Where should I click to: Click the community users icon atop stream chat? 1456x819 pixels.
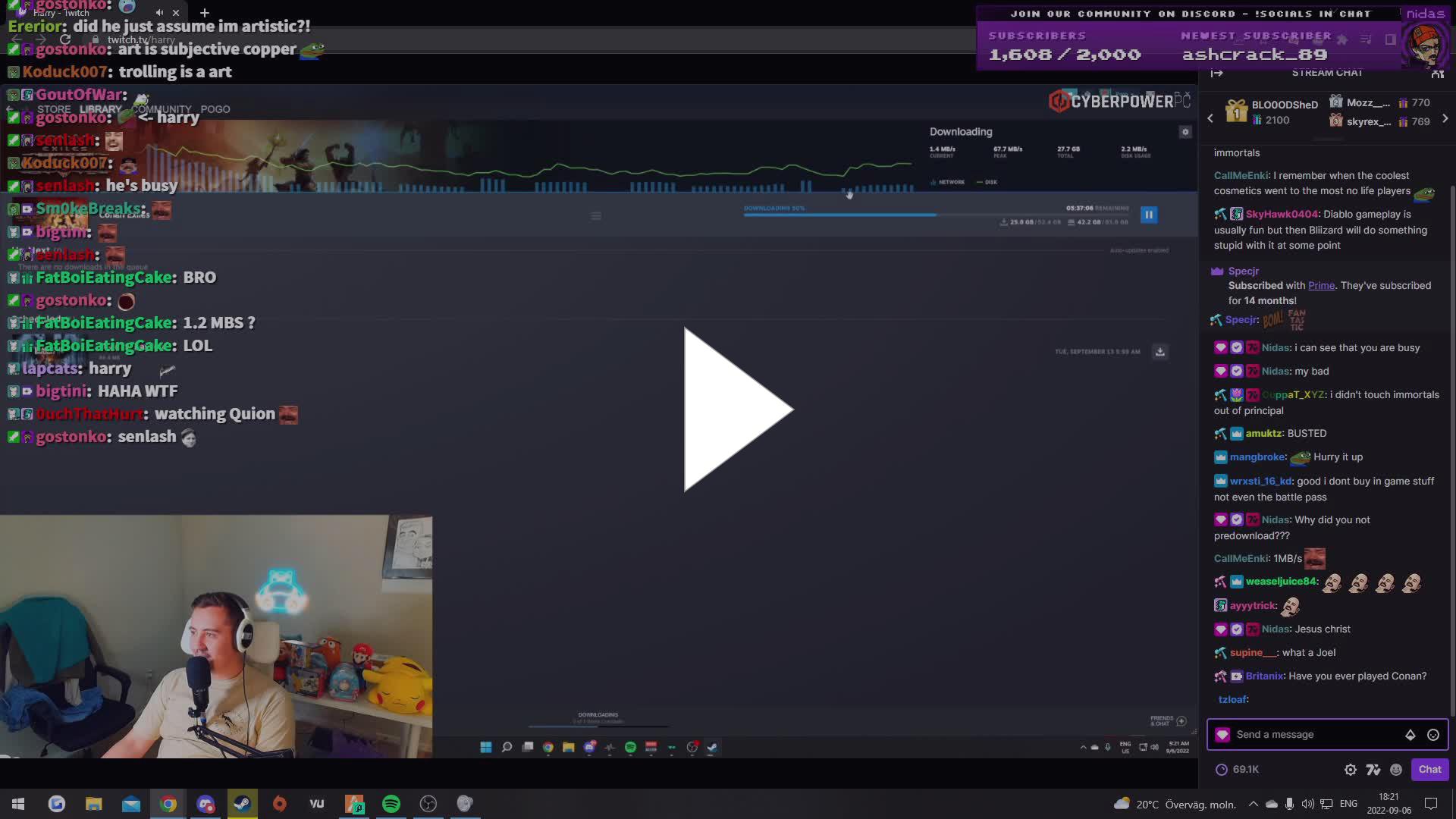coord(1439,74)
